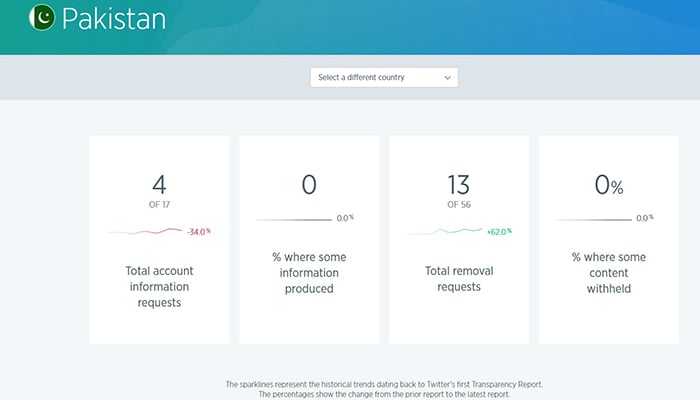Click the number '4' account requests value
The width and height of the screenshot is (700, 400).
[x=159, y=184]
